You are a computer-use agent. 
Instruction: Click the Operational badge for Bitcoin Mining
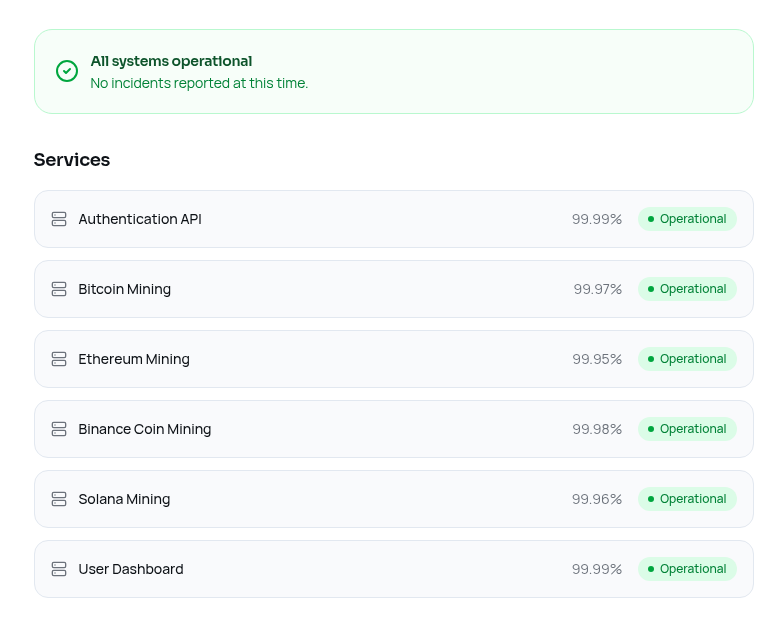tap(687, 289)
